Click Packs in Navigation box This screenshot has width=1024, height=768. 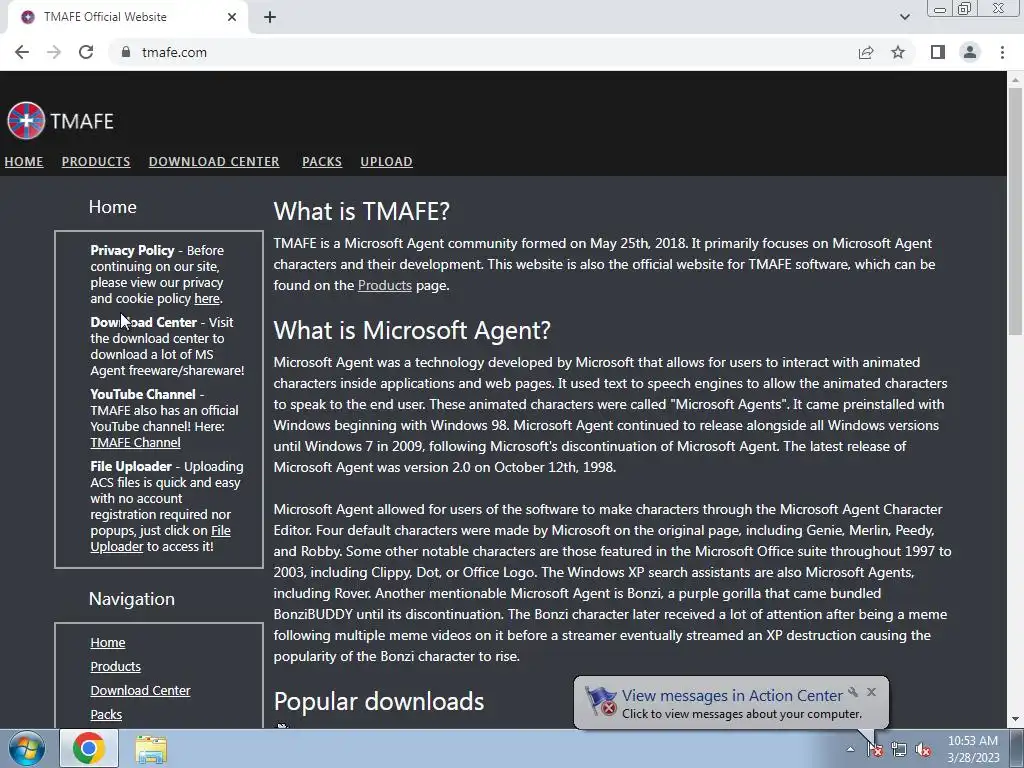point(106,714)
